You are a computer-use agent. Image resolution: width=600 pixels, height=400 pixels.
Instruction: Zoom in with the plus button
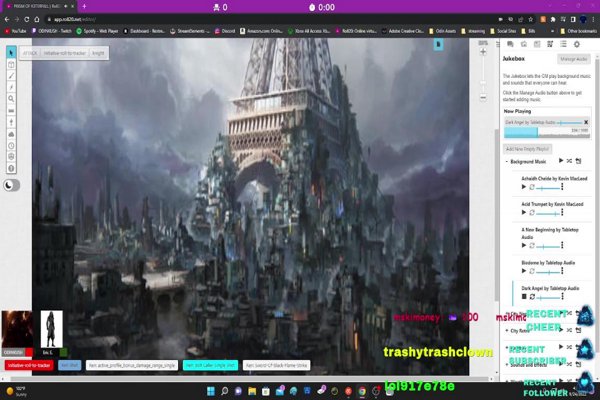tap(483, 52)
